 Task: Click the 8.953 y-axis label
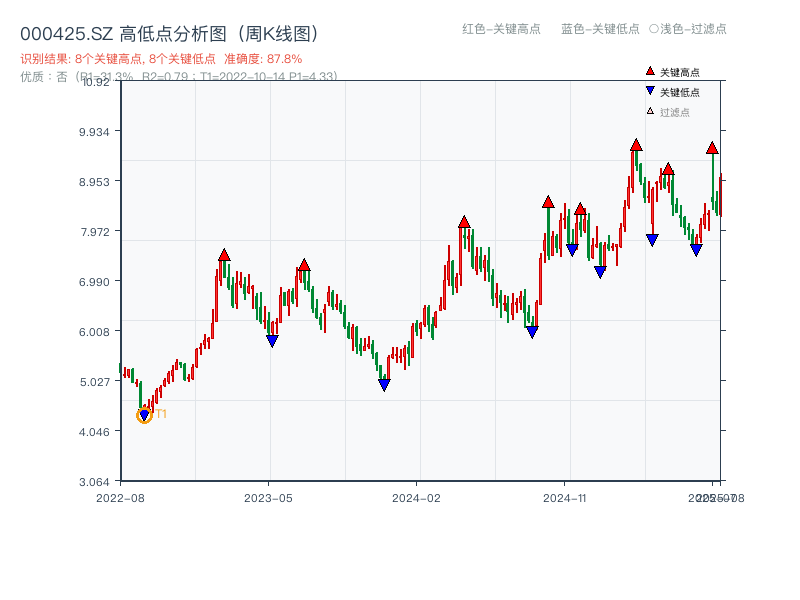(x=94, y=182)
